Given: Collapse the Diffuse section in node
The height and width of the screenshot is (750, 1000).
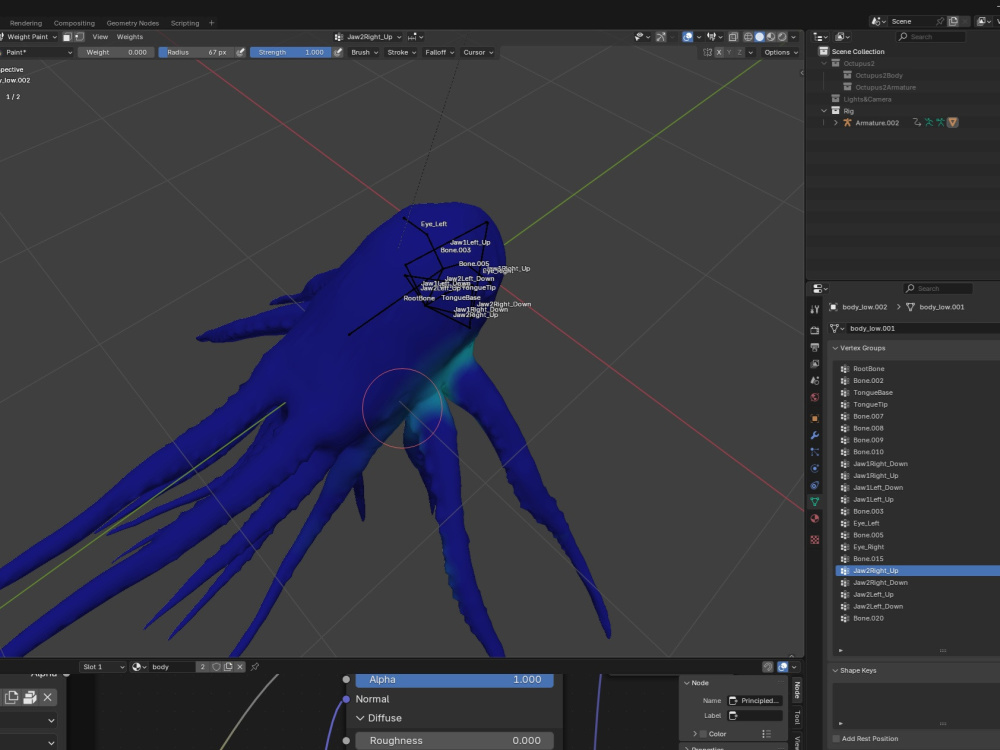Looking at the screenshot, I should (360, 718).
